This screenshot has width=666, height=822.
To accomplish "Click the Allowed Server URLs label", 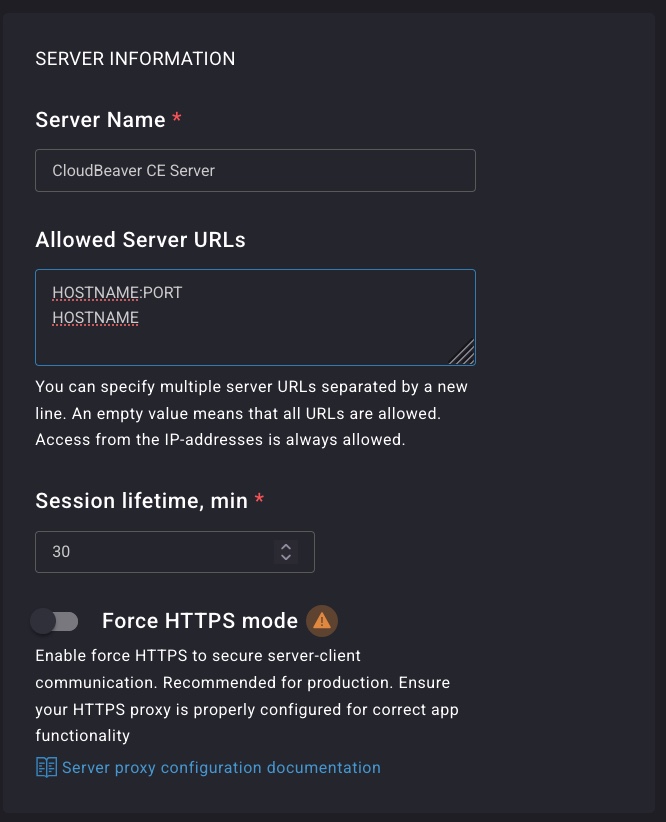I will click(140, 240).
